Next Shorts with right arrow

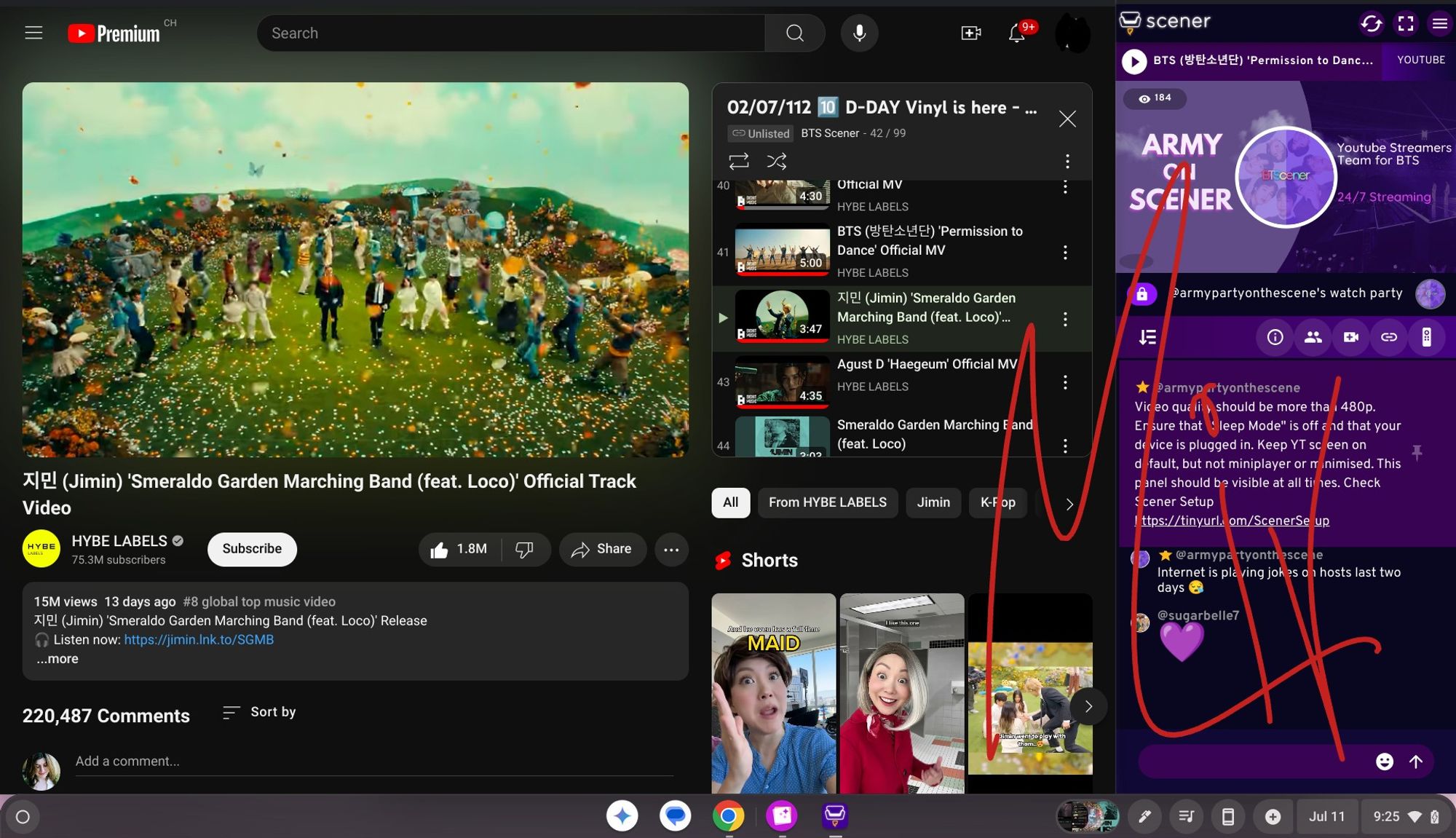pos(1088,706)
